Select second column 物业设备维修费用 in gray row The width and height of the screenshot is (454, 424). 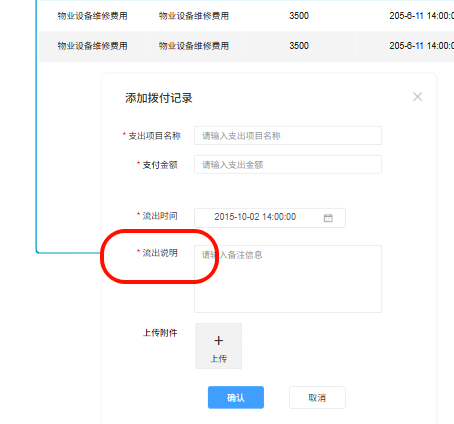pos(194,46)
